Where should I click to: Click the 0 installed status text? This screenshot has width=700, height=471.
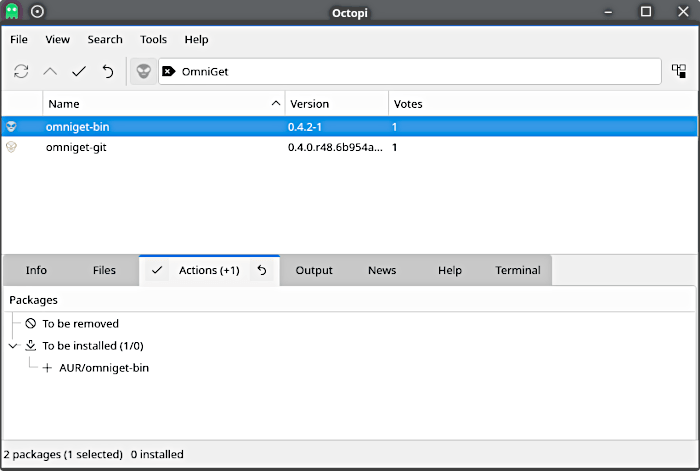pos(157,454)
